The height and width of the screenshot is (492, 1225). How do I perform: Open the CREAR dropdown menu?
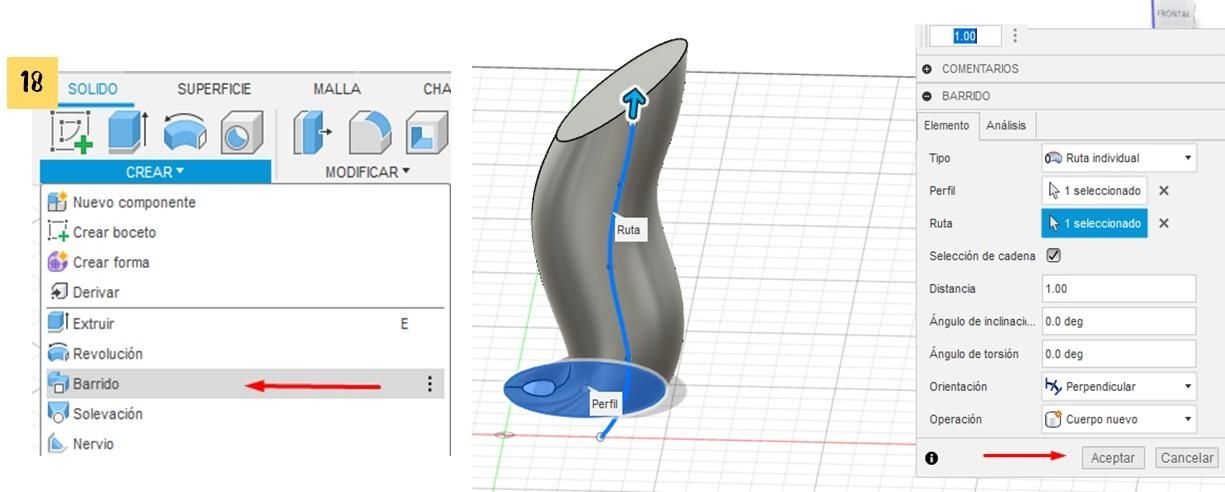[x=155, y=172]
